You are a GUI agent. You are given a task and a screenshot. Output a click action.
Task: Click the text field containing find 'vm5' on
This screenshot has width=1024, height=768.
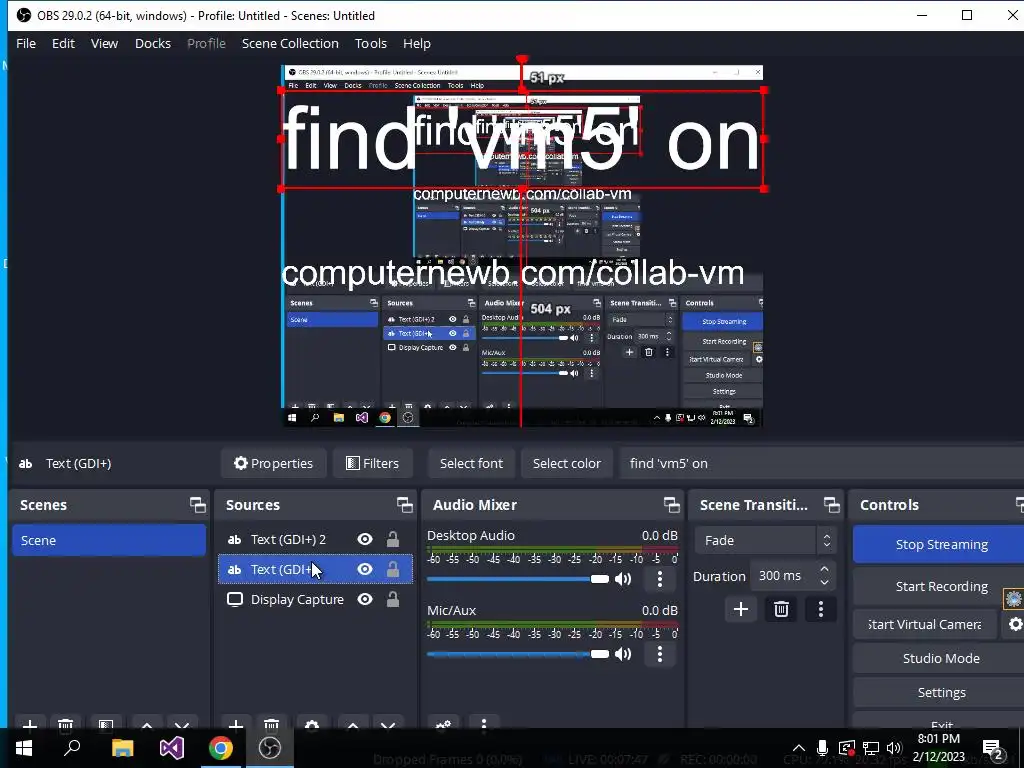tap(822, 463)
